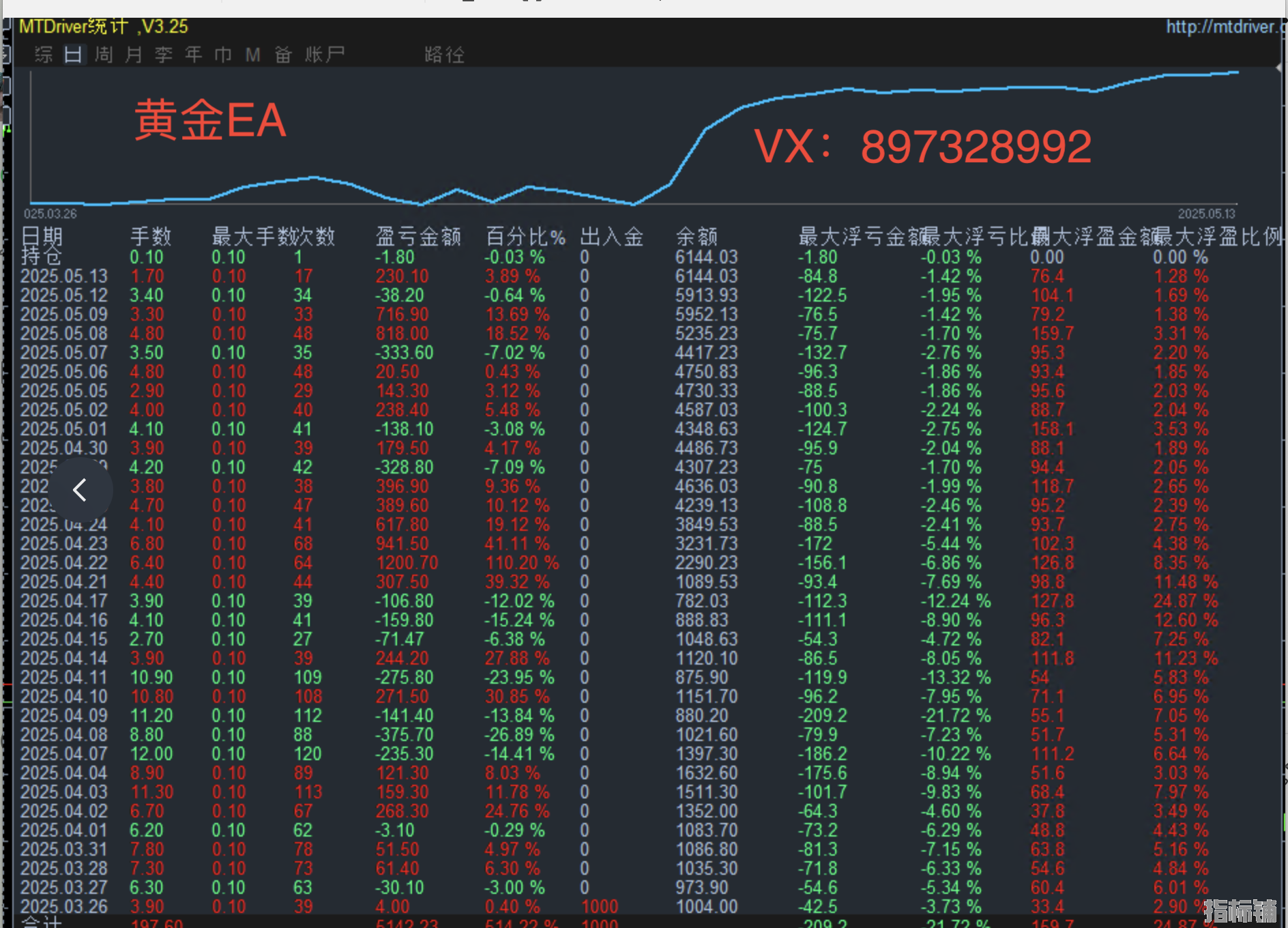Switch to the 账户 account tab

pos(325,54)
